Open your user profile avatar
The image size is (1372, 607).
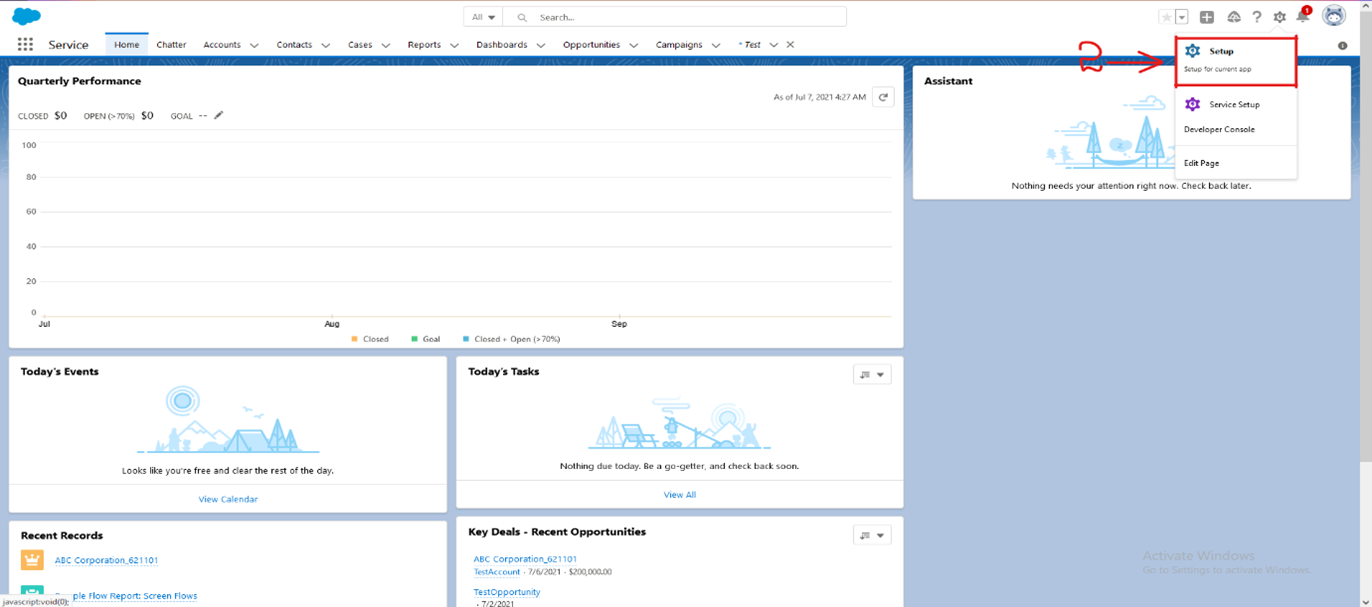pyautogui.click(x=1333, y=16)
